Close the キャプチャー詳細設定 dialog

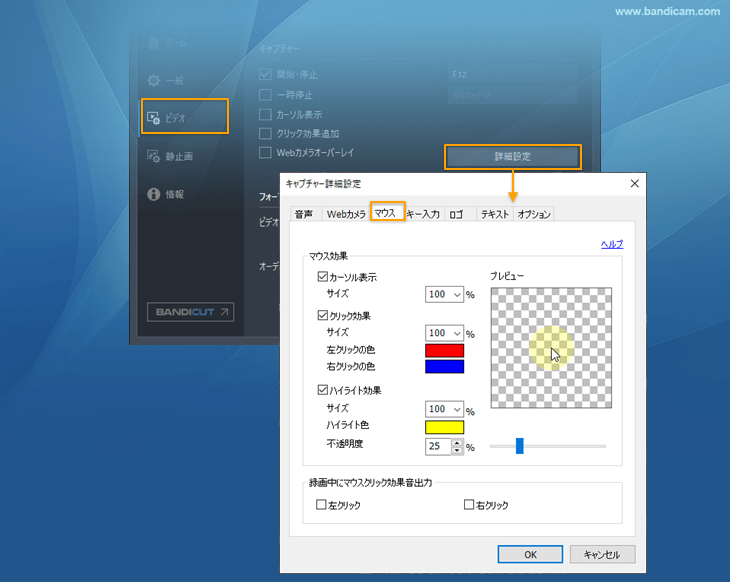[x=635, y=183]
